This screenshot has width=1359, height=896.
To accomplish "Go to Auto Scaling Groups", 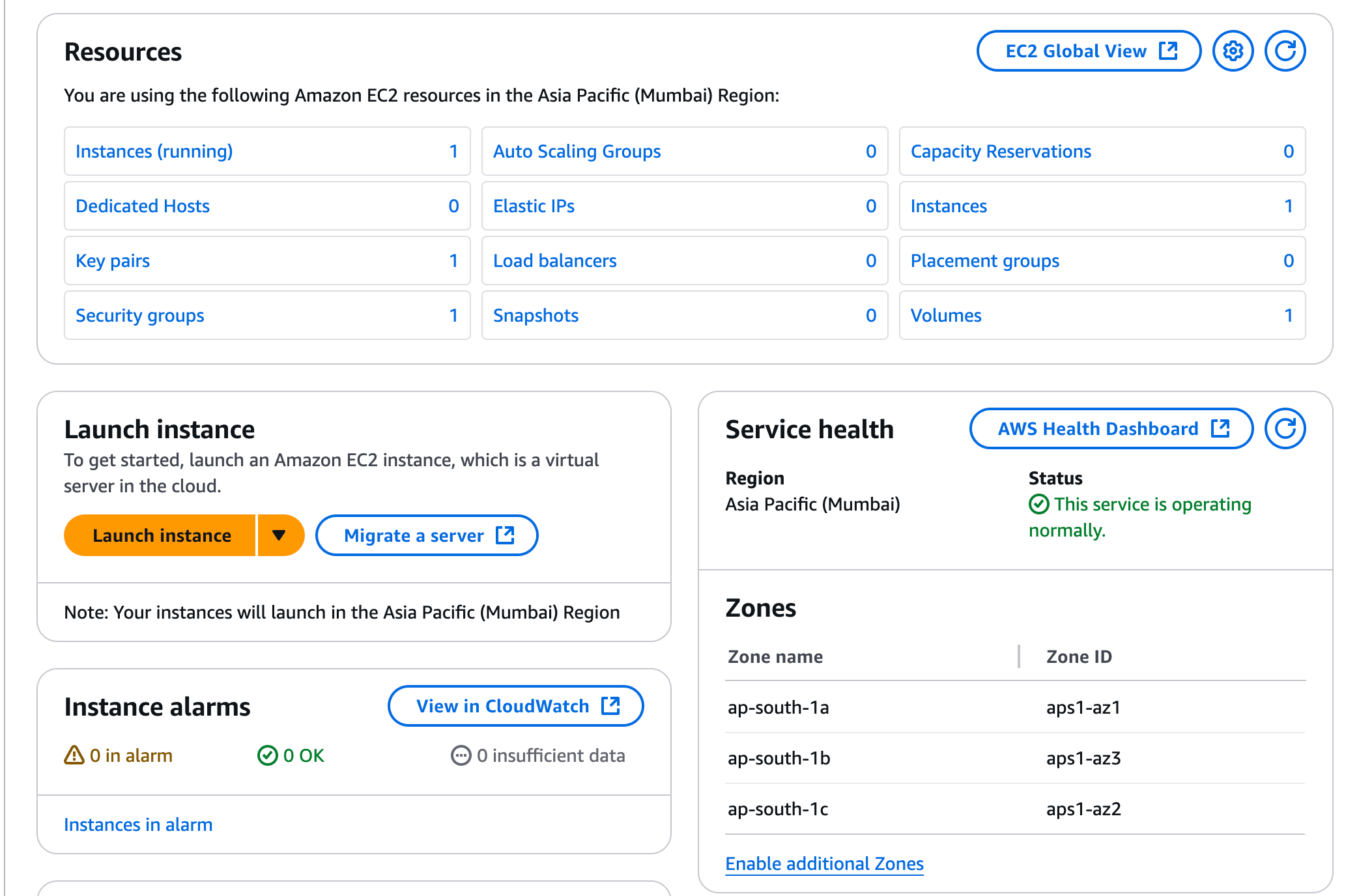I will pyautogui.click(x=577, y=151).
